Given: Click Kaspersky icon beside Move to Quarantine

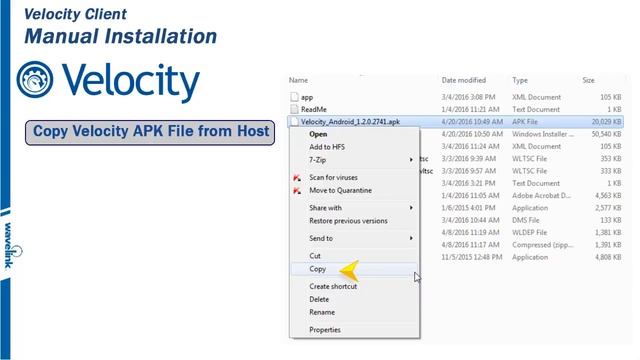Looking at the screenshot, I should tap(297, 191).
